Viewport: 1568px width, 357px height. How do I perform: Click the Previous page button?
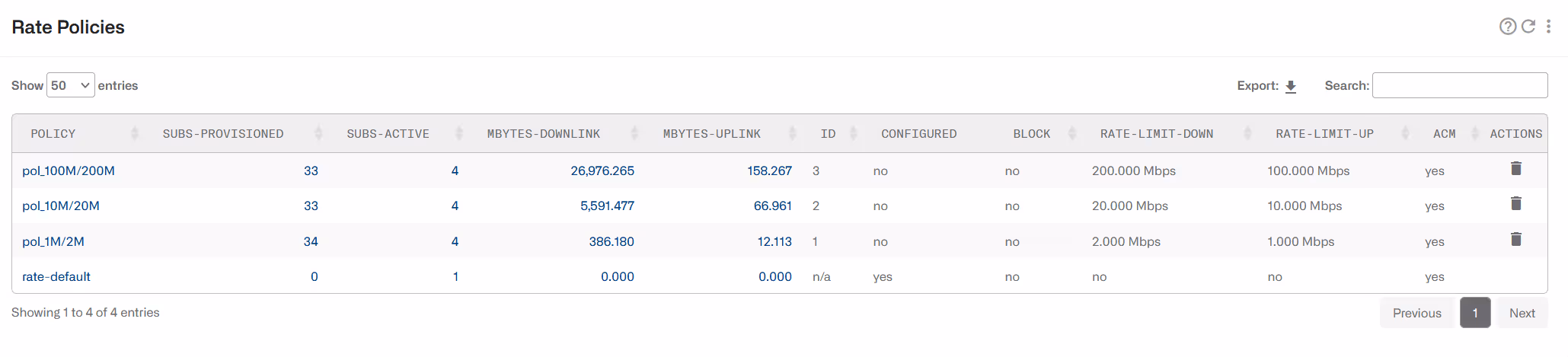[x=1417, y=313]
